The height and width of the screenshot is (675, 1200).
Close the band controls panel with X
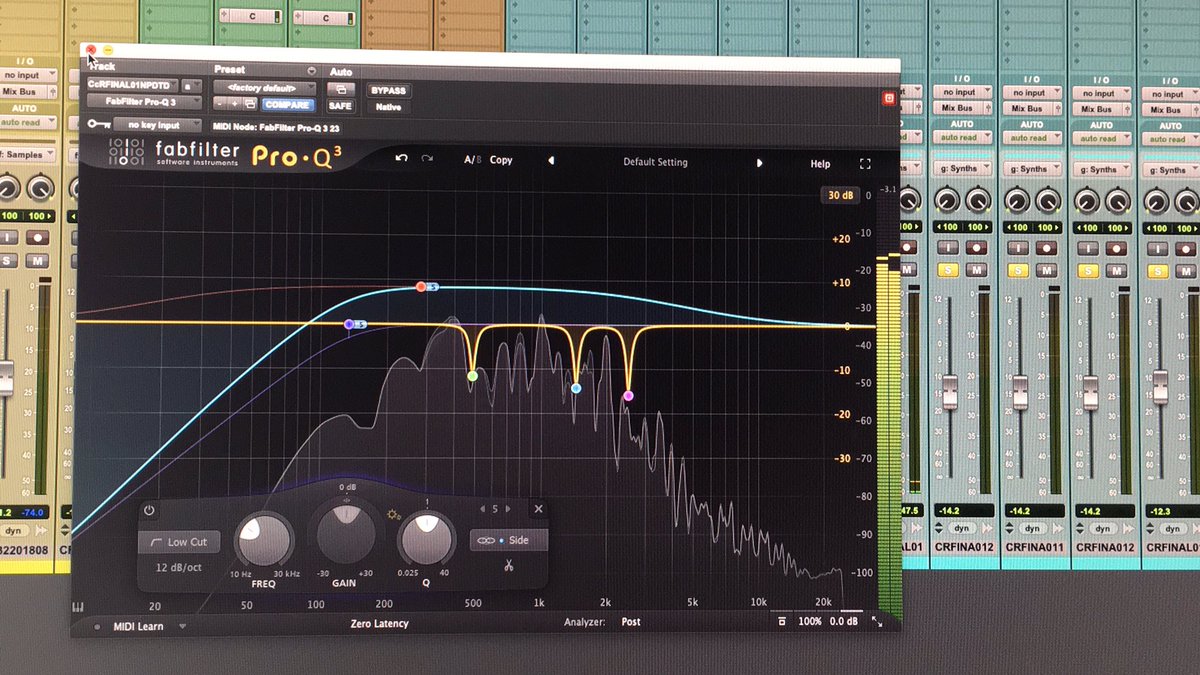click(x=538, y=509)
